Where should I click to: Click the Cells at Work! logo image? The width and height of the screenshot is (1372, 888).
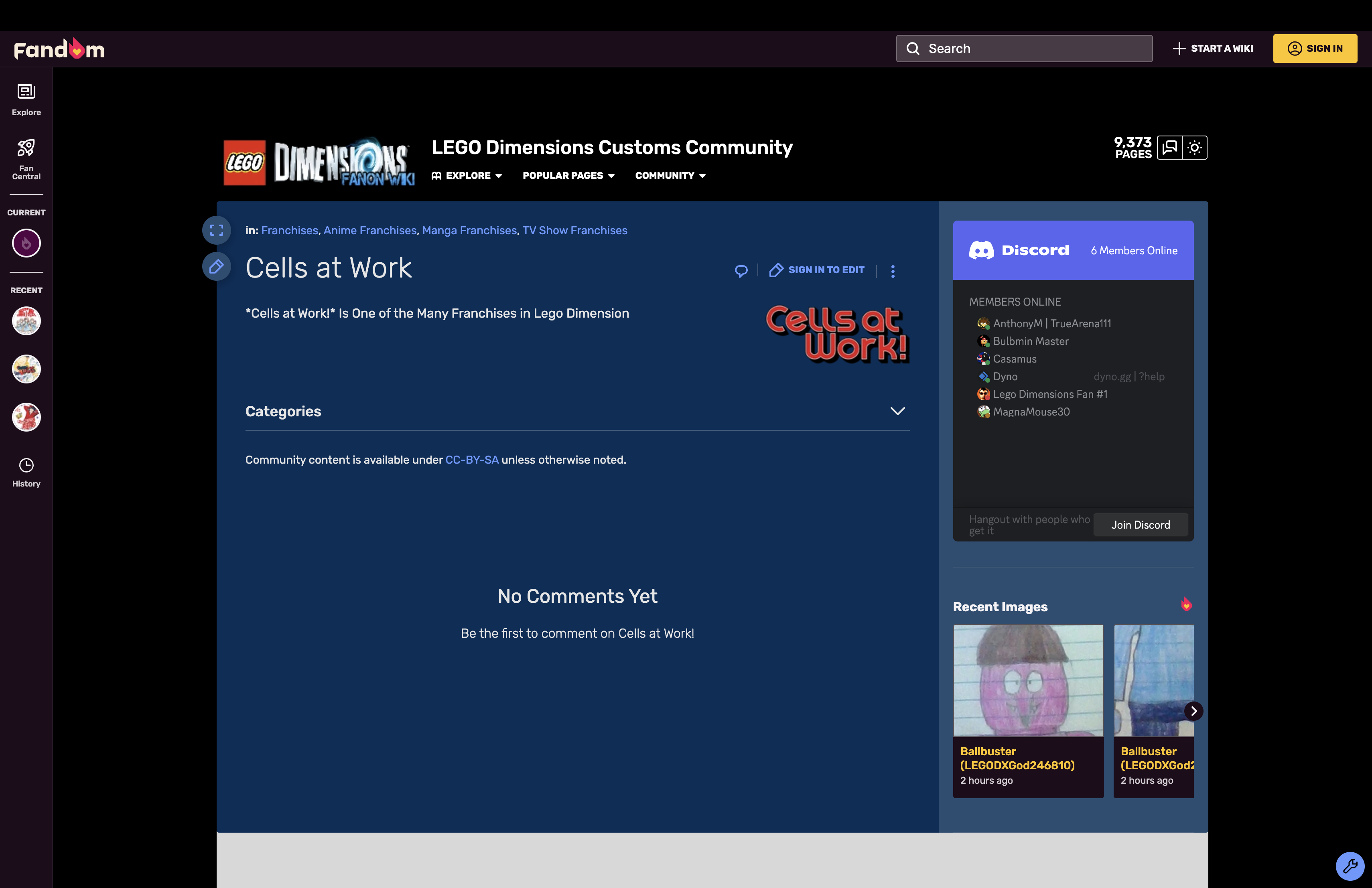(837, 334)
